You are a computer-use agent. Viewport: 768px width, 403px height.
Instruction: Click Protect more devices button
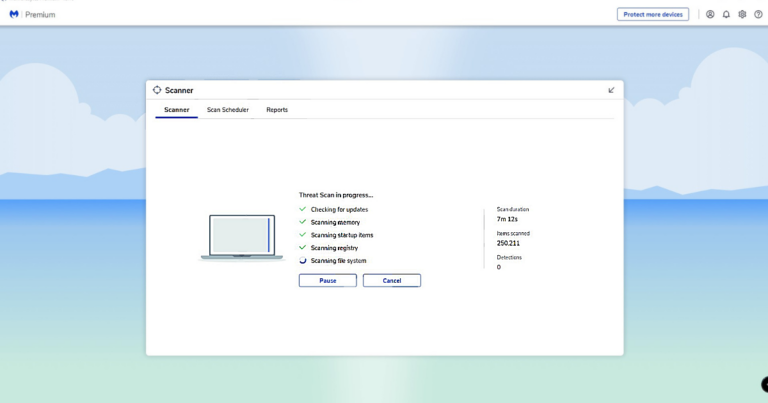point(652,15)
